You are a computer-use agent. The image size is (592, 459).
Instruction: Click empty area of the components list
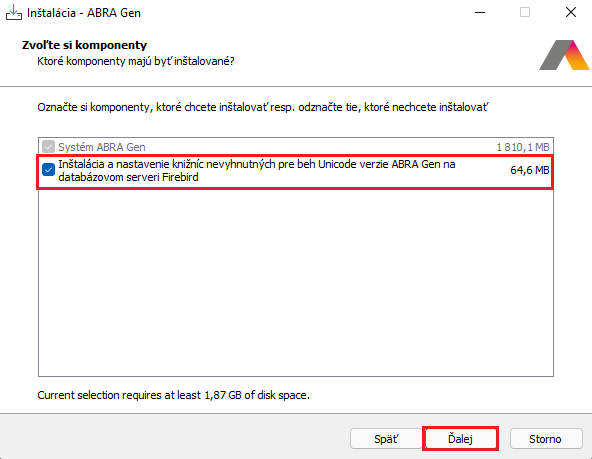coord(296,283)
